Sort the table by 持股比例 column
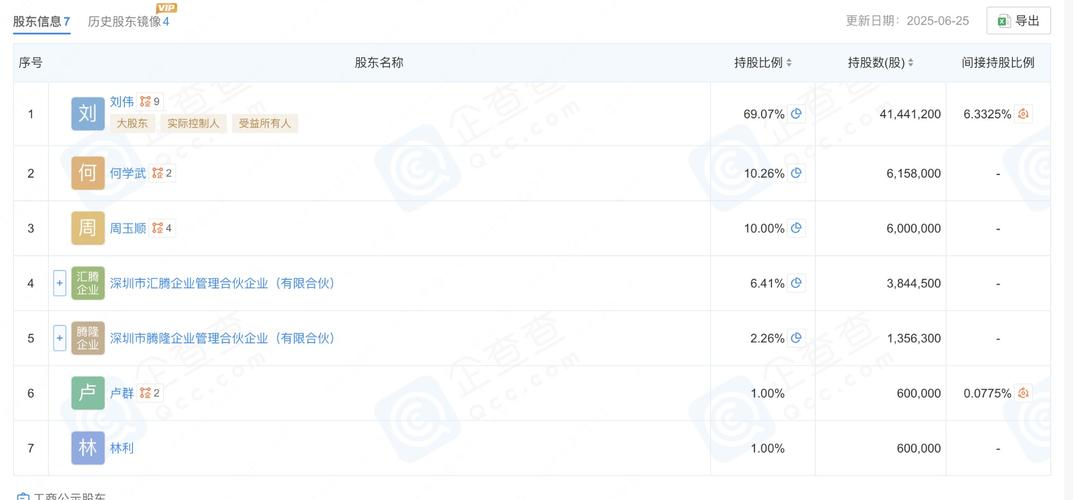The height and width of the screenshot is (500, 1073). coord(789,63)
